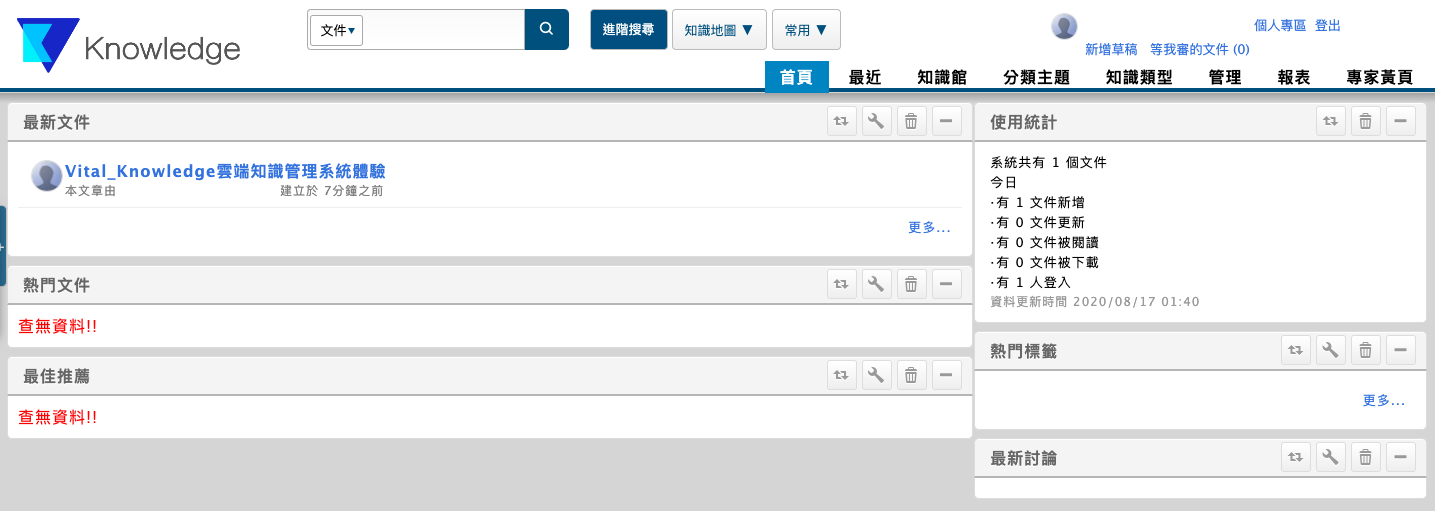Click the 熱門標籤 panel title

pos(1023,350)
